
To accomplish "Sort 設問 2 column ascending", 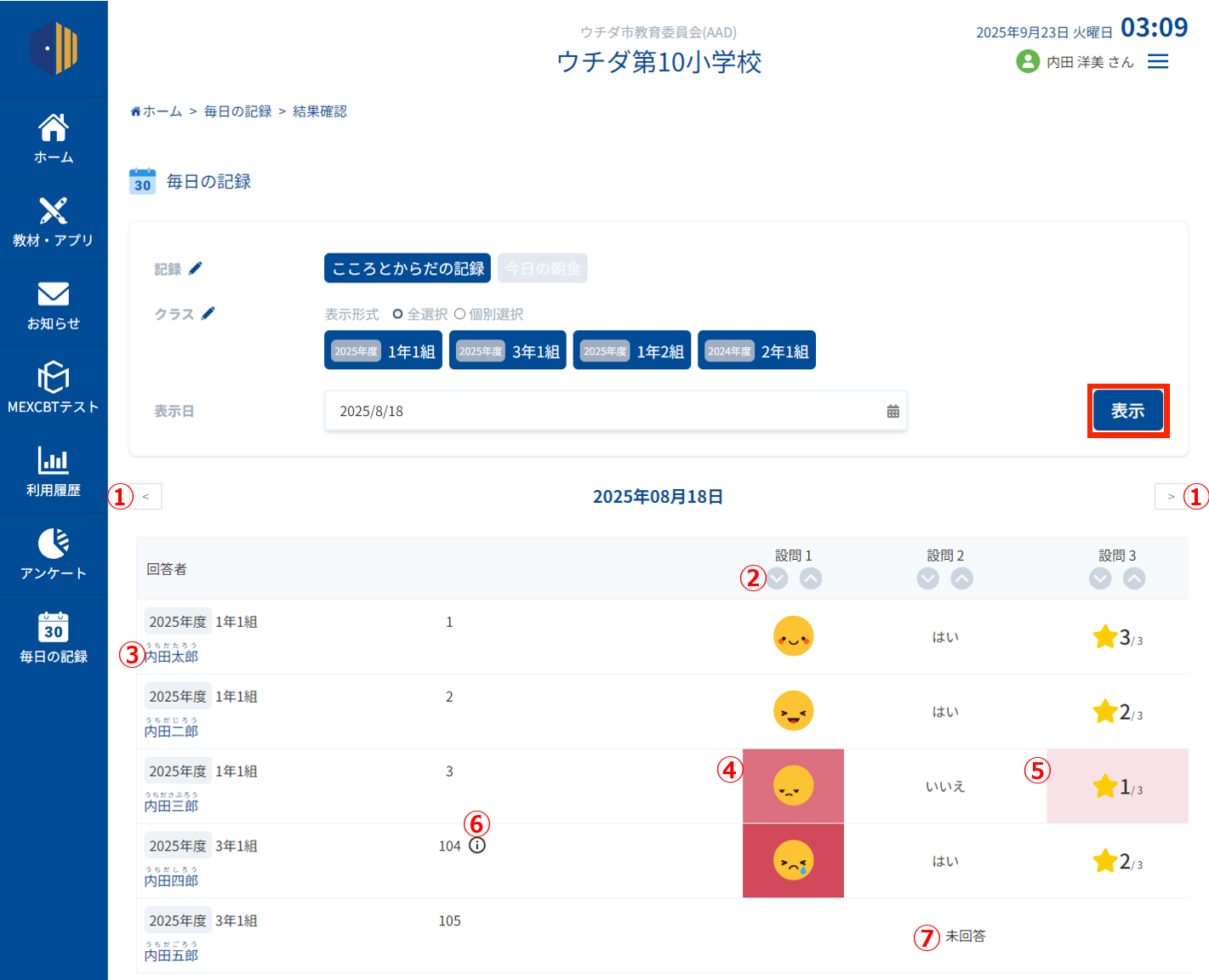I will coord(961,579).
